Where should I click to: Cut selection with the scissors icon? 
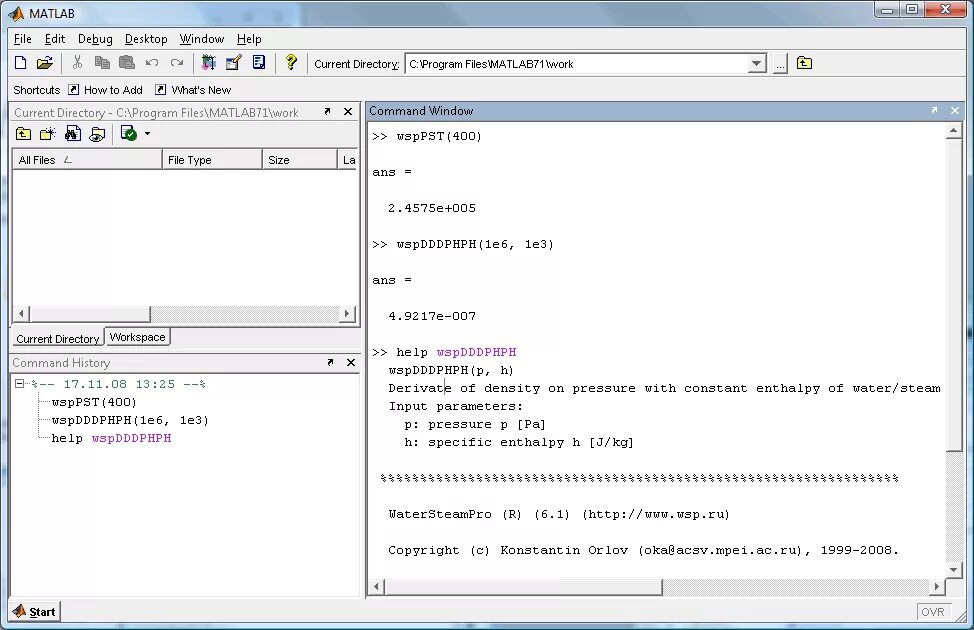pyautogui.click(x=77, y=63)
